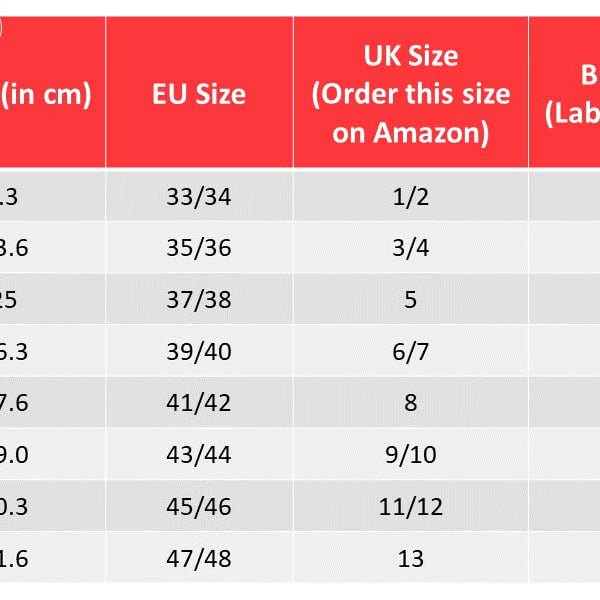Select the 33/34 EU size cell
600x600 pixels.
pyautogui.click(x=199, y=196)
